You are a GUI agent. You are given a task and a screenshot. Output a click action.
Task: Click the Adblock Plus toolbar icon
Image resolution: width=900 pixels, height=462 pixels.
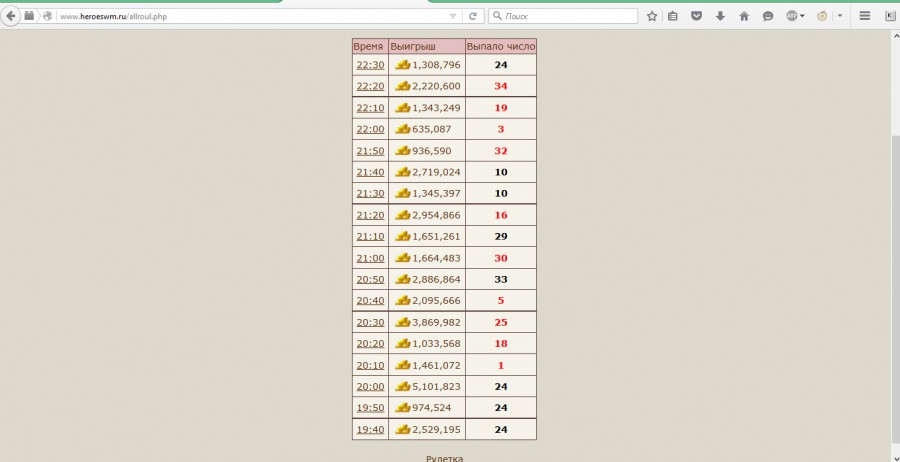[792, 16]
